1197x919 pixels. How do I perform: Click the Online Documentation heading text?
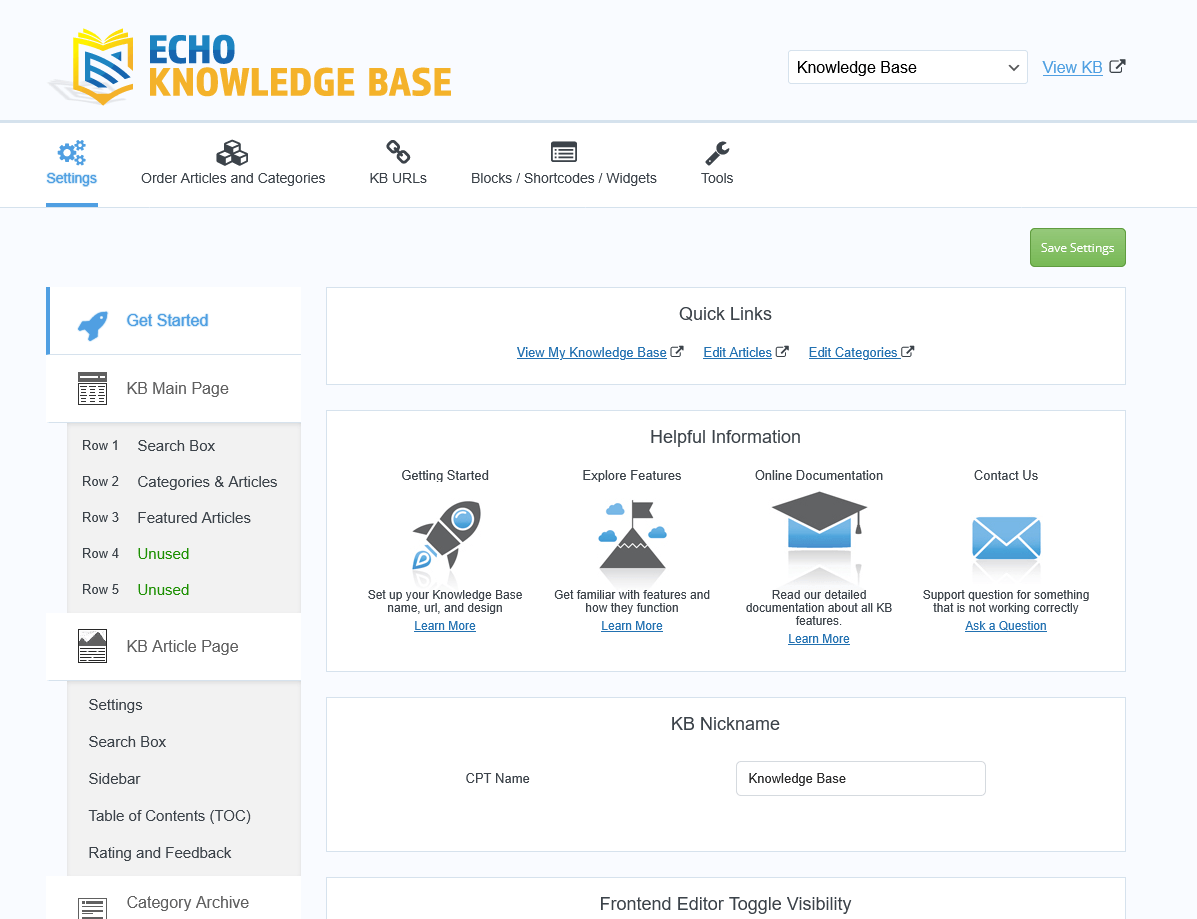coord(819,476)
